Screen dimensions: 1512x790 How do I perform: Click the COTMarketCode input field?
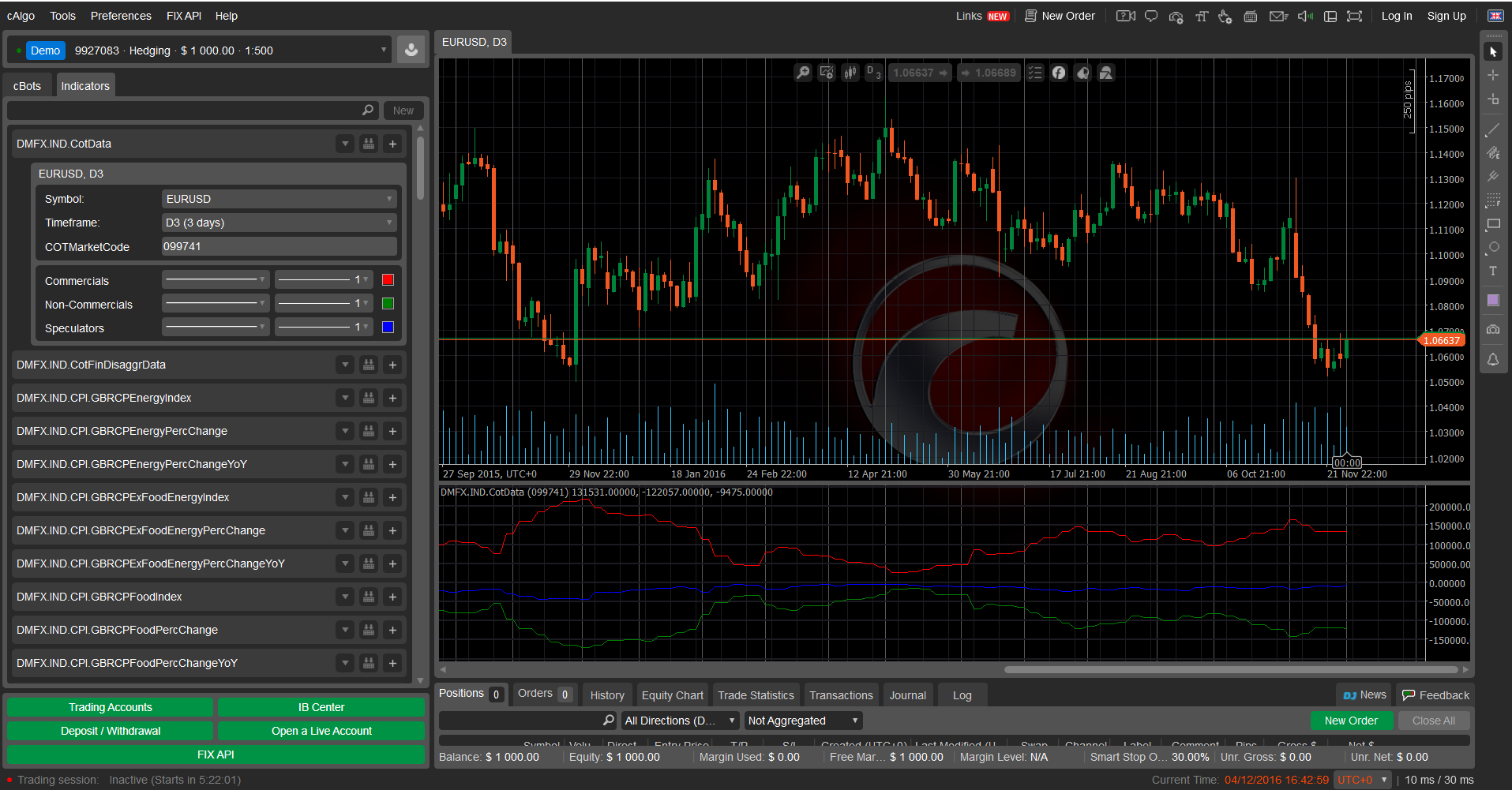click(x=278, y=246)
